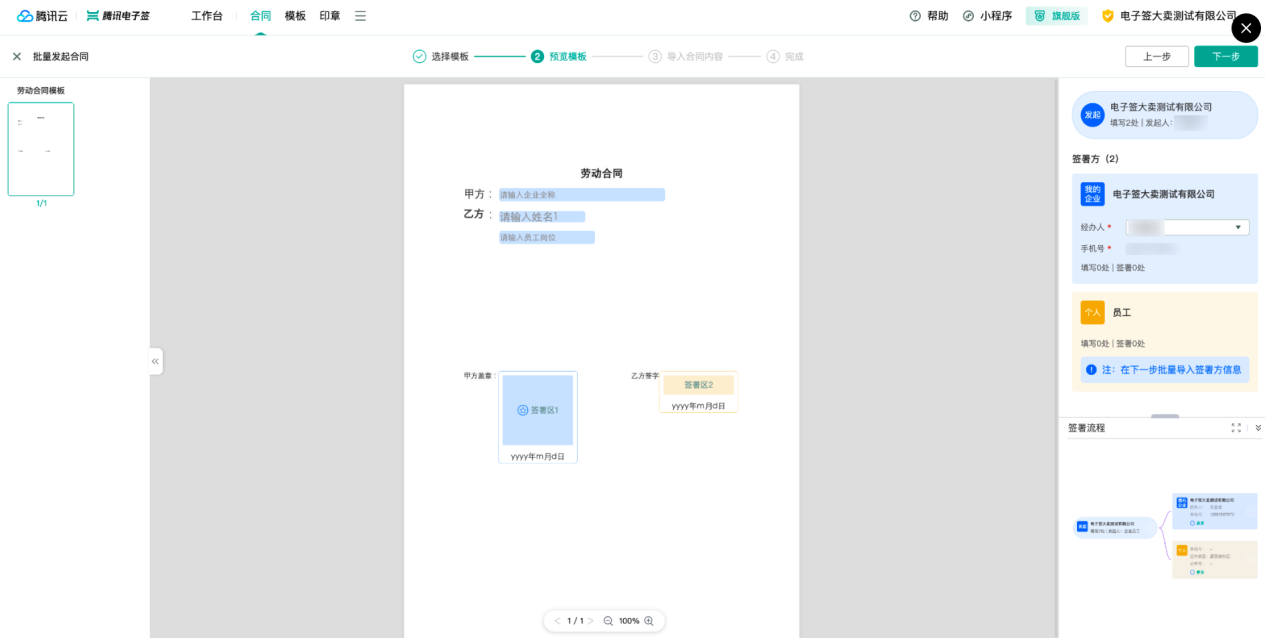The height and width of the screenshot is (638, 1265).
Task: Open the 印章 menu item
Action: point(330,16)
